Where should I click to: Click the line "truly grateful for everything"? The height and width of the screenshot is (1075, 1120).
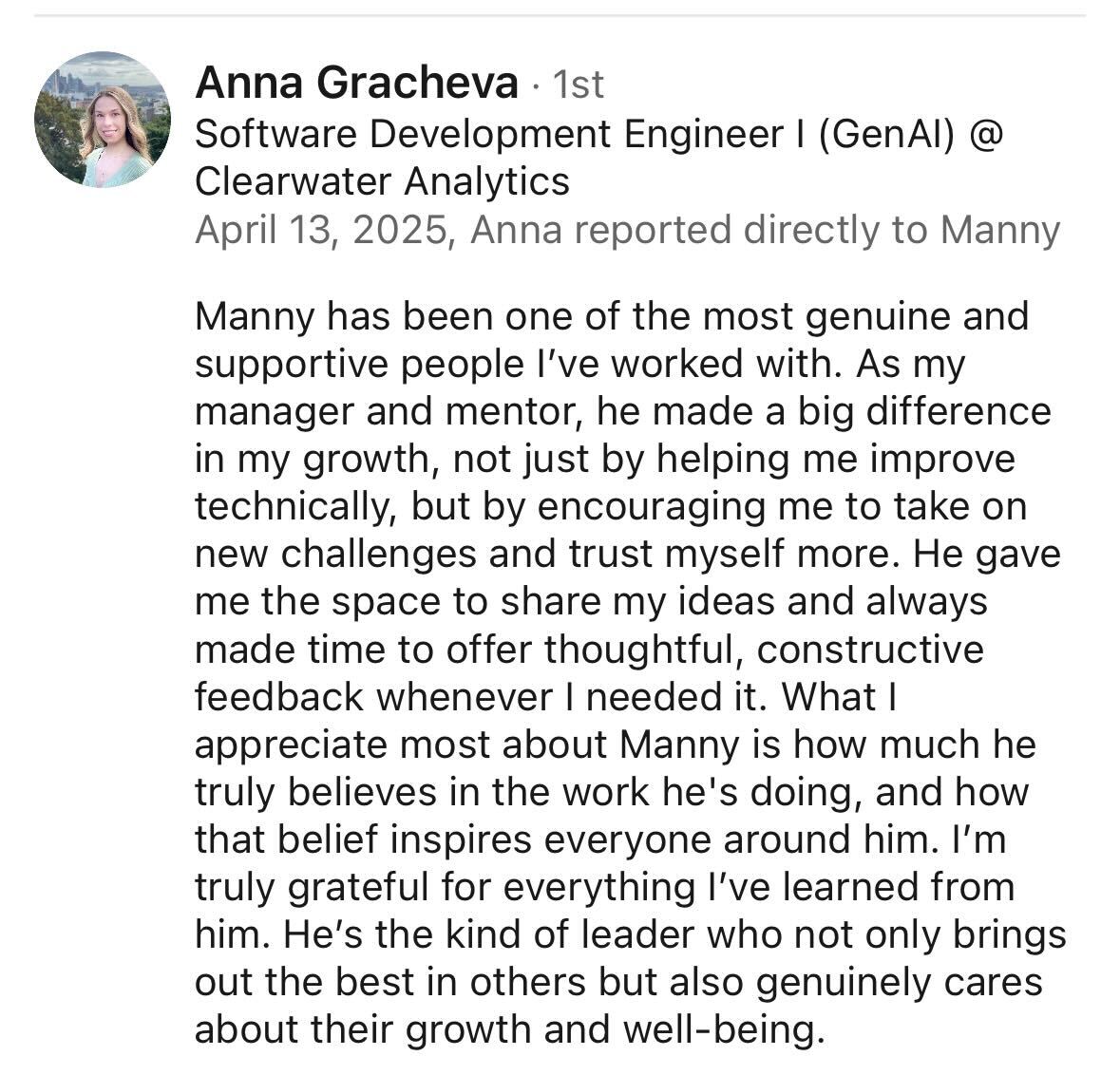441,887
